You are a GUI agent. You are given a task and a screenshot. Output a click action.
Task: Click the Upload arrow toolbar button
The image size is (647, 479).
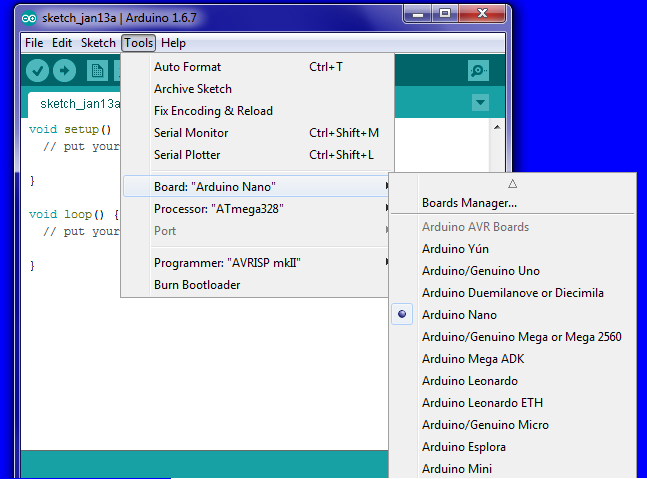click(64, 71)
